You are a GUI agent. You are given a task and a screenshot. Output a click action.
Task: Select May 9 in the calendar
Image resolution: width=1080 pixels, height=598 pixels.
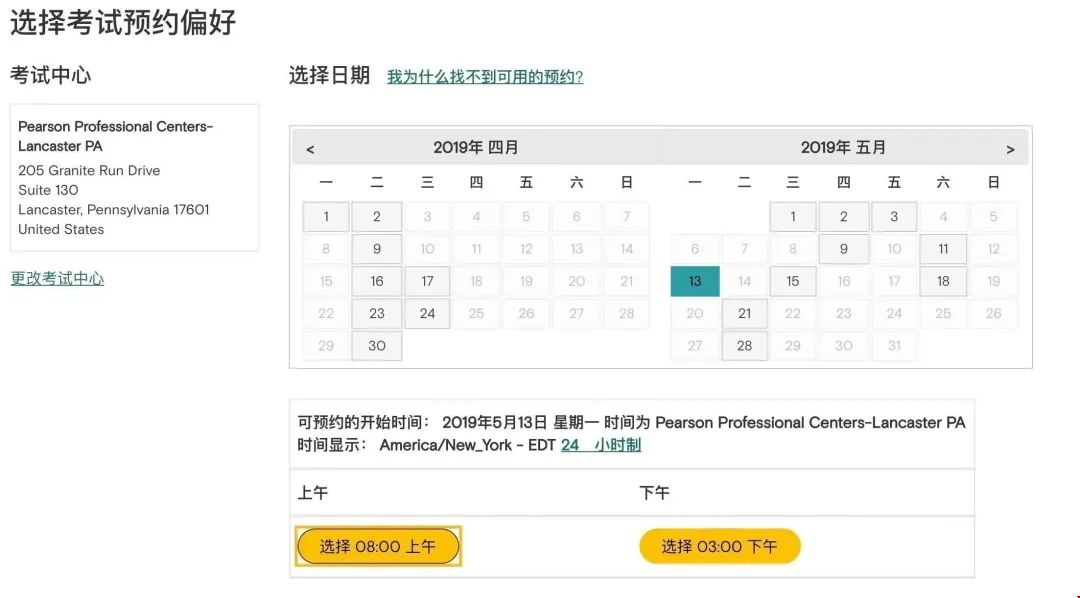844,249
